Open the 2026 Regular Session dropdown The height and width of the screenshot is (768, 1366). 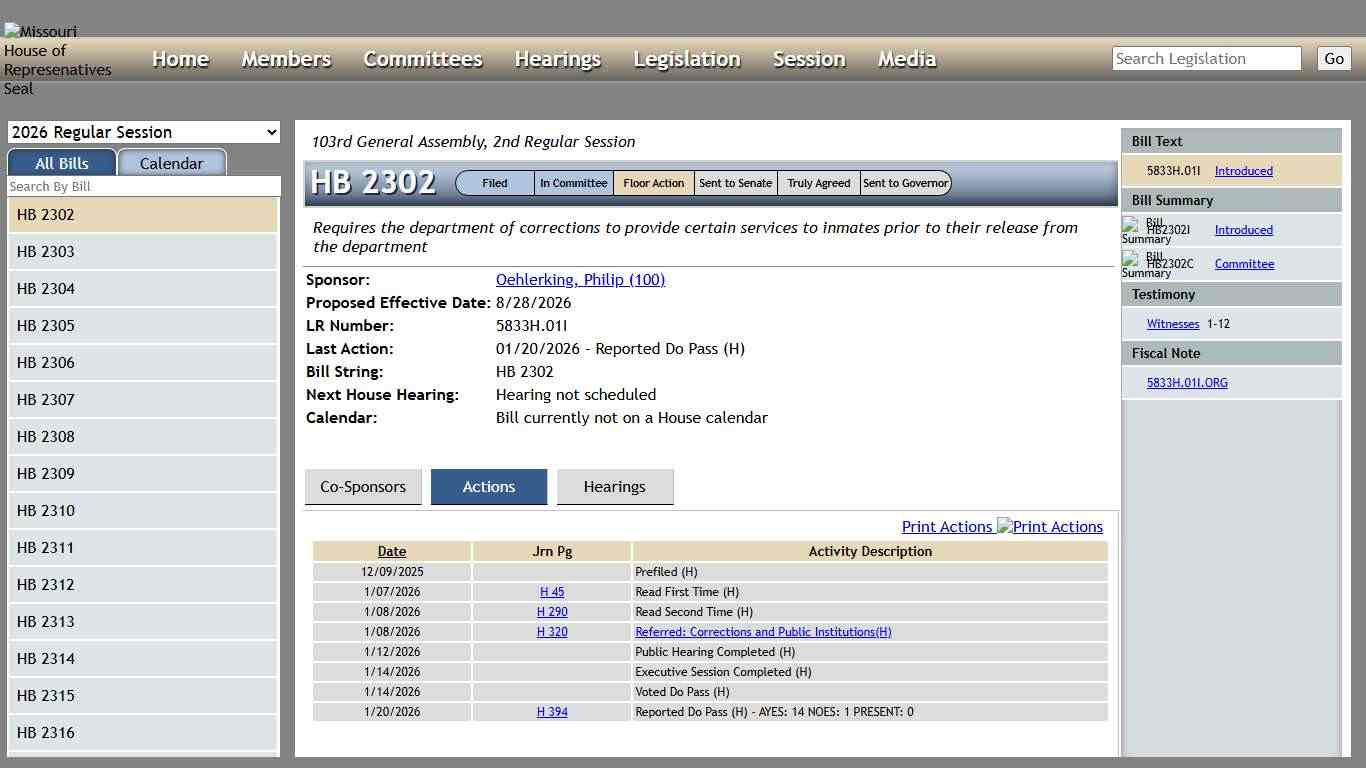(143, 131)
